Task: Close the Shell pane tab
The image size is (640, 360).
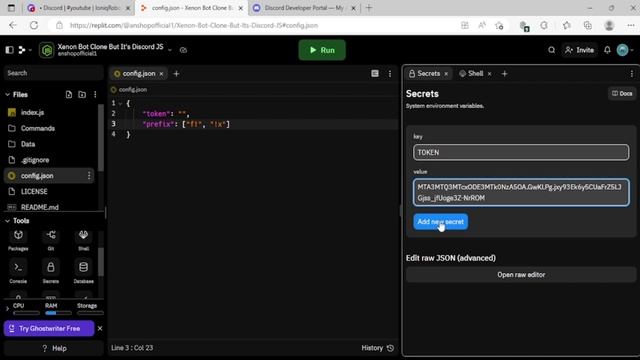Action: 489,74
